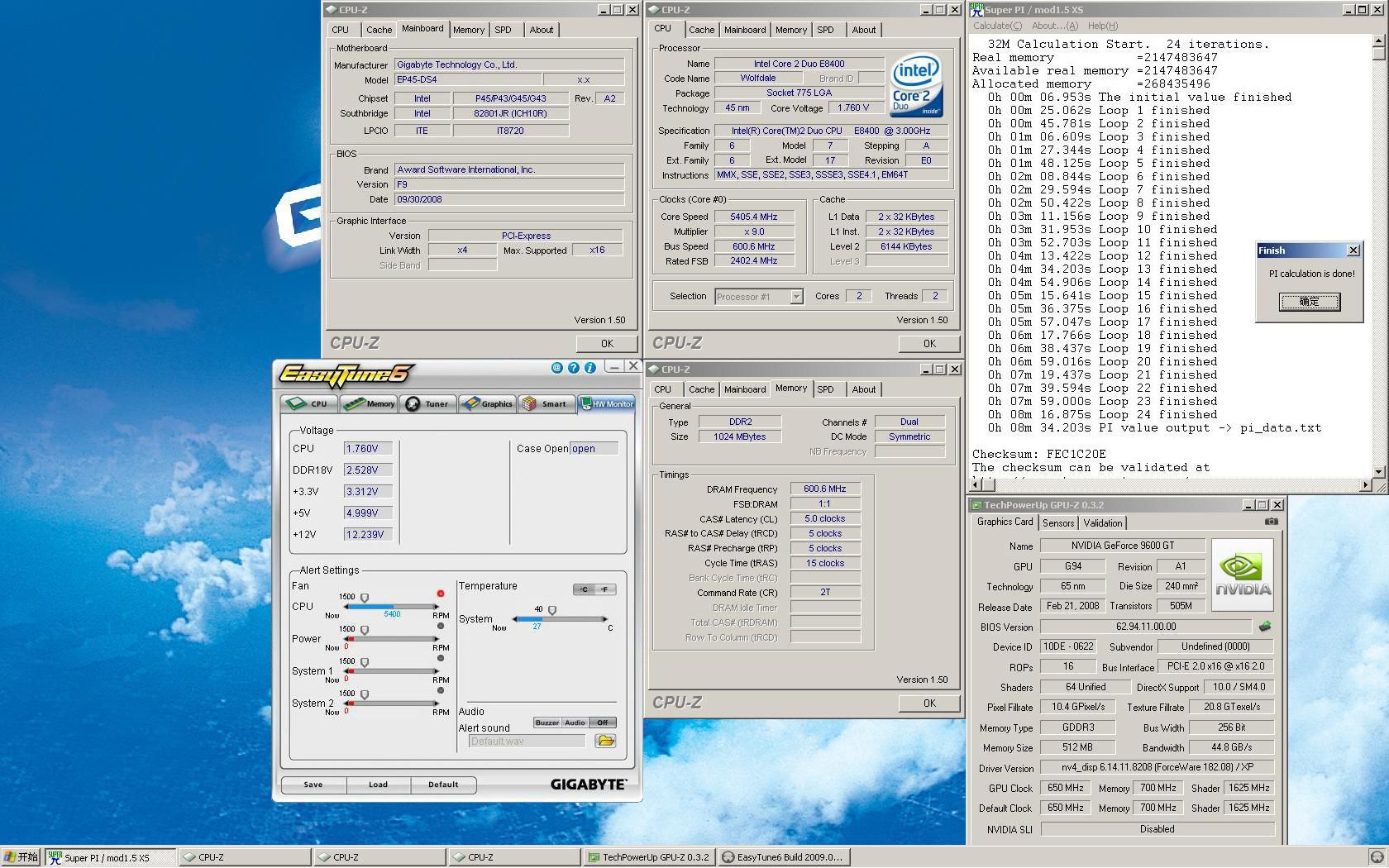Open Super PI About menu

coord(1054,26)
